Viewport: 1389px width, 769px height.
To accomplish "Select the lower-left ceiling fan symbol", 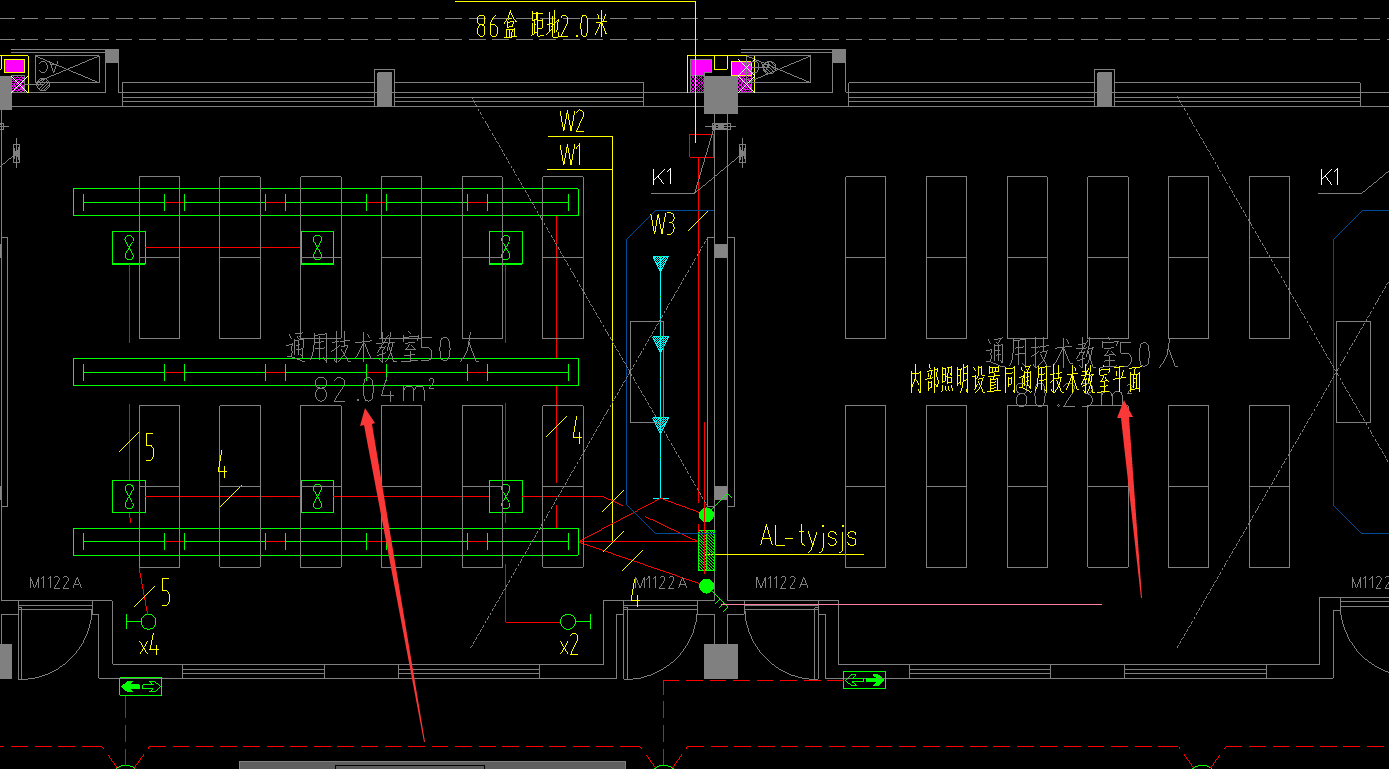I will [x=129, y=497].
